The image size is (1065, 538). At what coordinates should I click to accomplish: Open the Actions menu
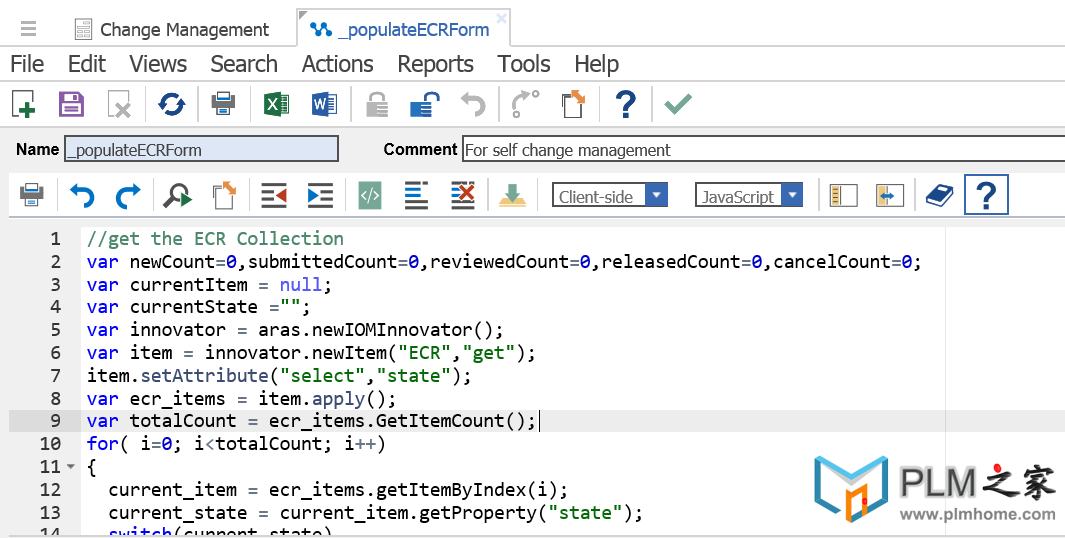[x=338, y=64]
